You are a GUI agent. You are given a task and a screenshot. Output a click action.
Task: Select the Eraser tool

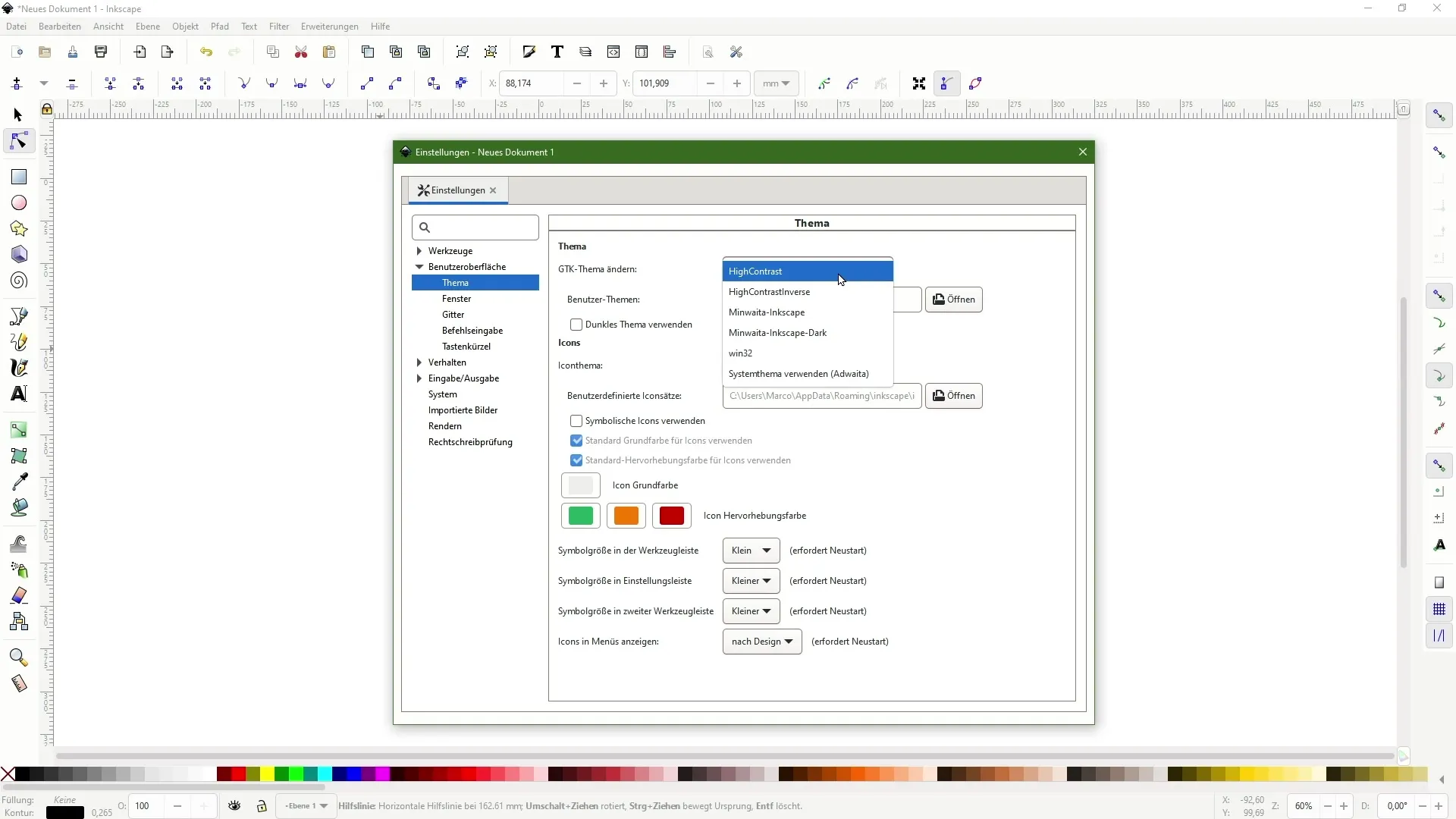click(x=19, y=595)
